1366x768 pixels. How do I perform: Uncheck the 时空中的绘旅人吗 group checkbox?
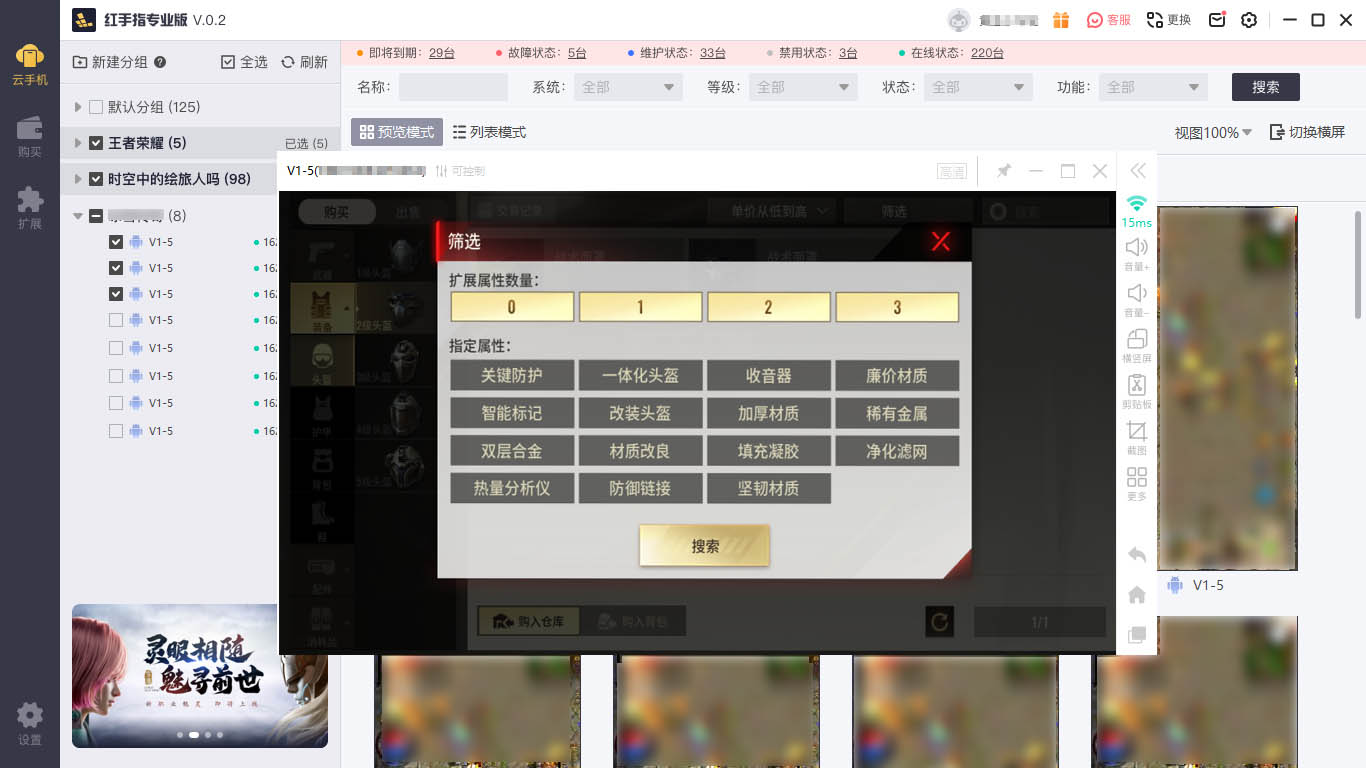click(x=96, y=179)
